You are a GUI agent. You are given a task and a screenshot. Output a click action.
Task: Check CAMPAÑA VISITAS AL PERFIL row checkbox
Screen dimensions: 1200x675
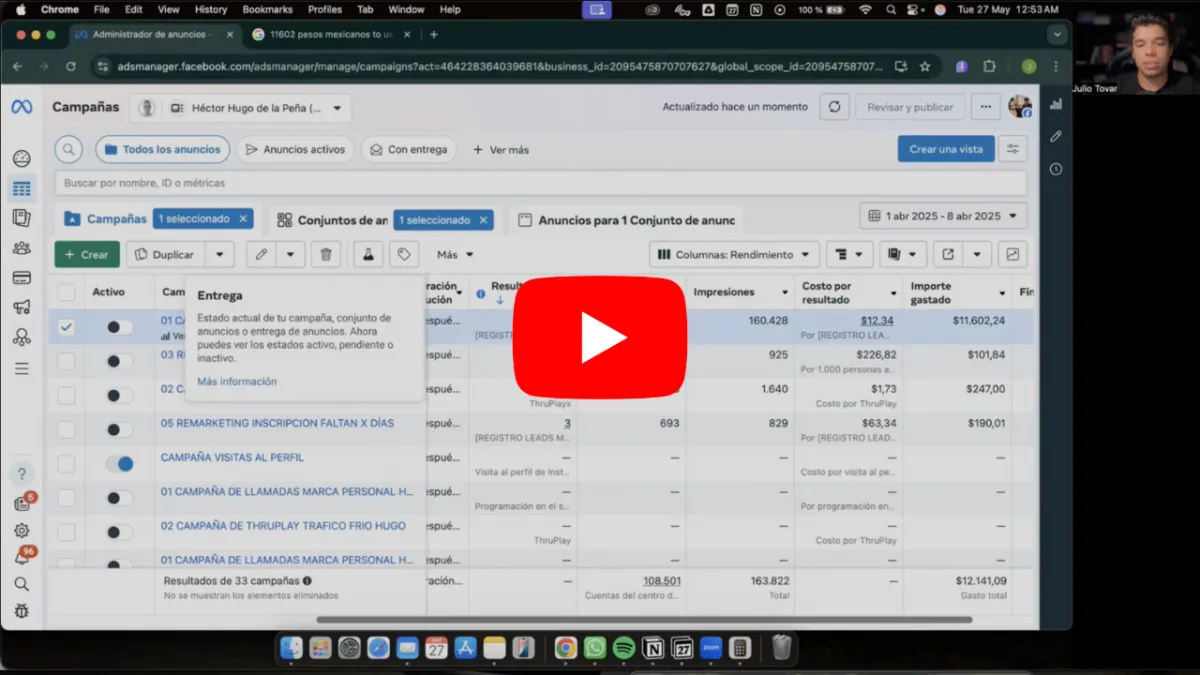tap(66, 464)
